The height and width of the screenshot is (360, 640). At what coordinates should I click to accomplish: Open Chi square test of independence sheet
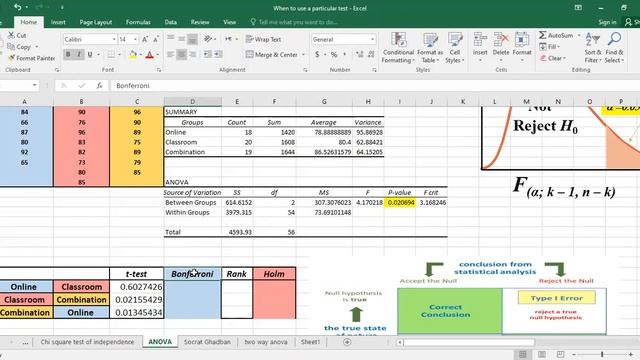pyautogui.click(x=87, y=342)
